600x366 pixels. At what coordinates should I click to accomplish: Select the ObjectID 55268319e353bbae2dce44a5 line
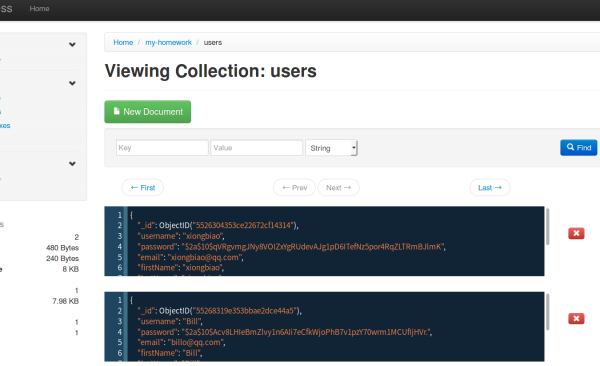pyautogui.click(x=220, y=310)
